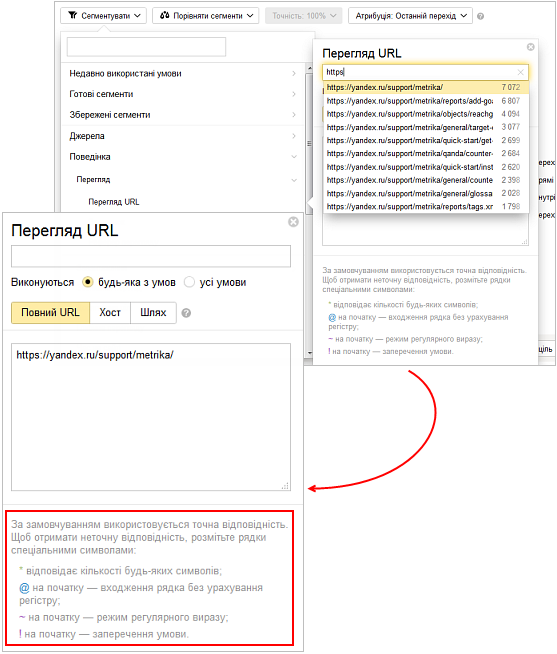This screenshot has height=654, width=557.
Task: Select suggestion with general/counte
Action: pyautogui.click(x=426, y=180)
